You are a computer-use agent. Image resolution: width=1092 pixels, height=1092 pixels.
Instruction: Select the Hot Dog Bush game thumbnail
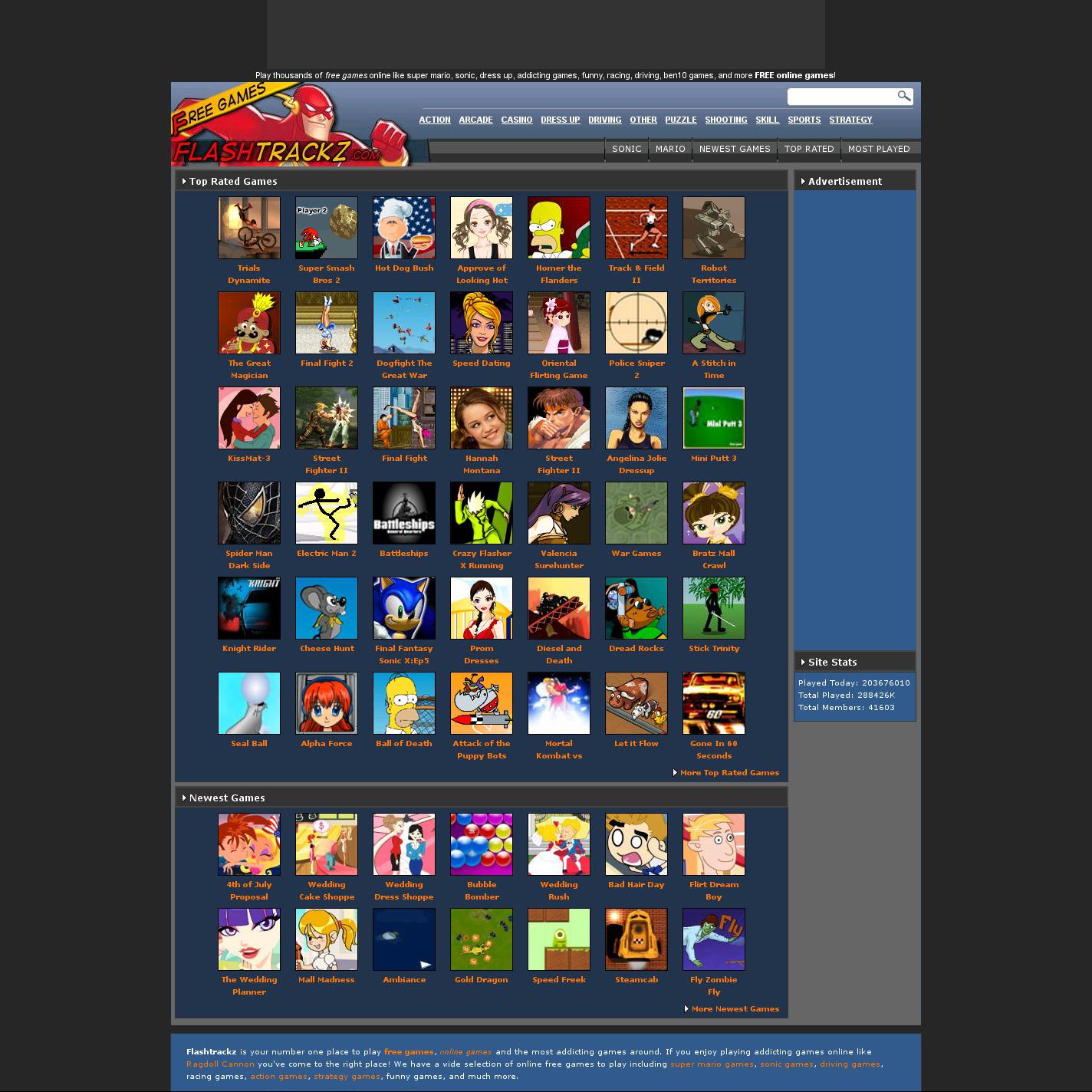click(x=404, y=228)
